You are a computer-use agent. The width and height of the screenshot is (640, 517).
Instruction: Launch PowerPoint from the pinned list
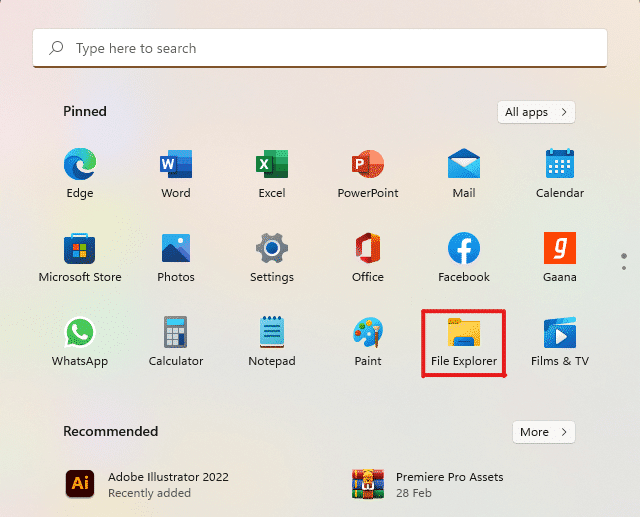click(368, 173)
